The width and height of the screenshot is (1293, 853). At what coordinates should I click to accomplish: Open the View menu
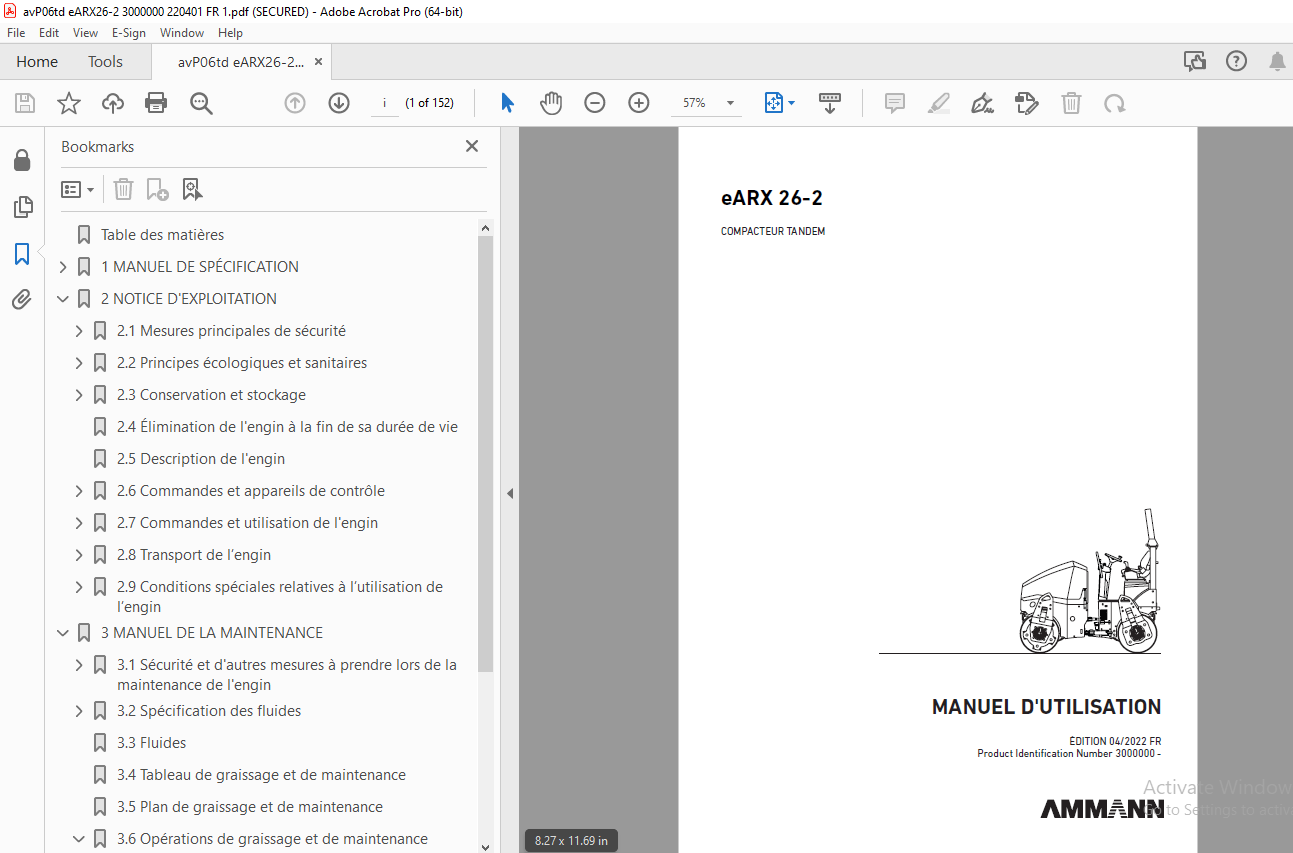click(x=86, y=33)
